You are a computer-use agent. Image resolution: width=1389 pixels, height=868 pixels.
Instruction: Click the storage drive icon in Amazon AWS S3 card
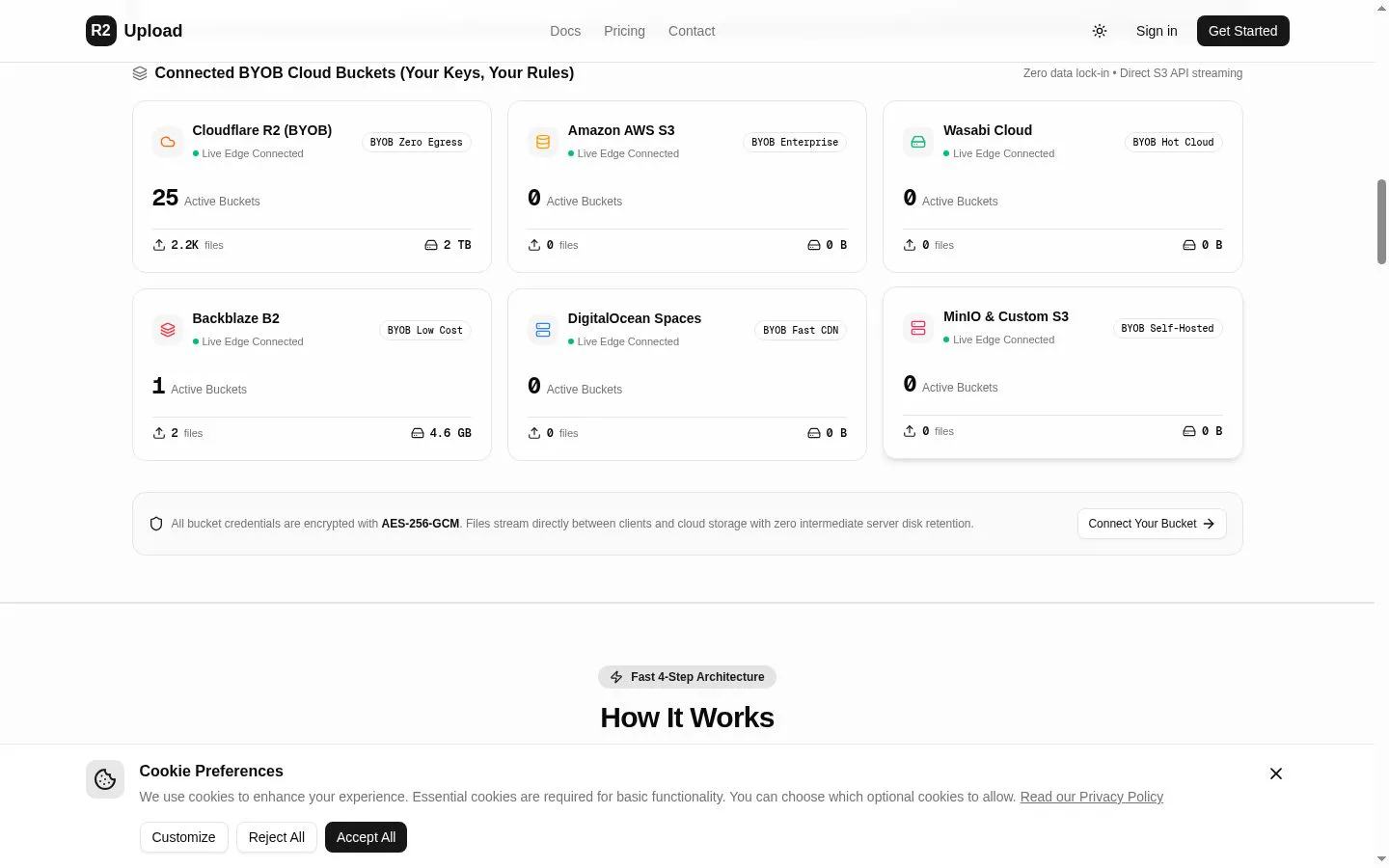click(x=814, y=245)
